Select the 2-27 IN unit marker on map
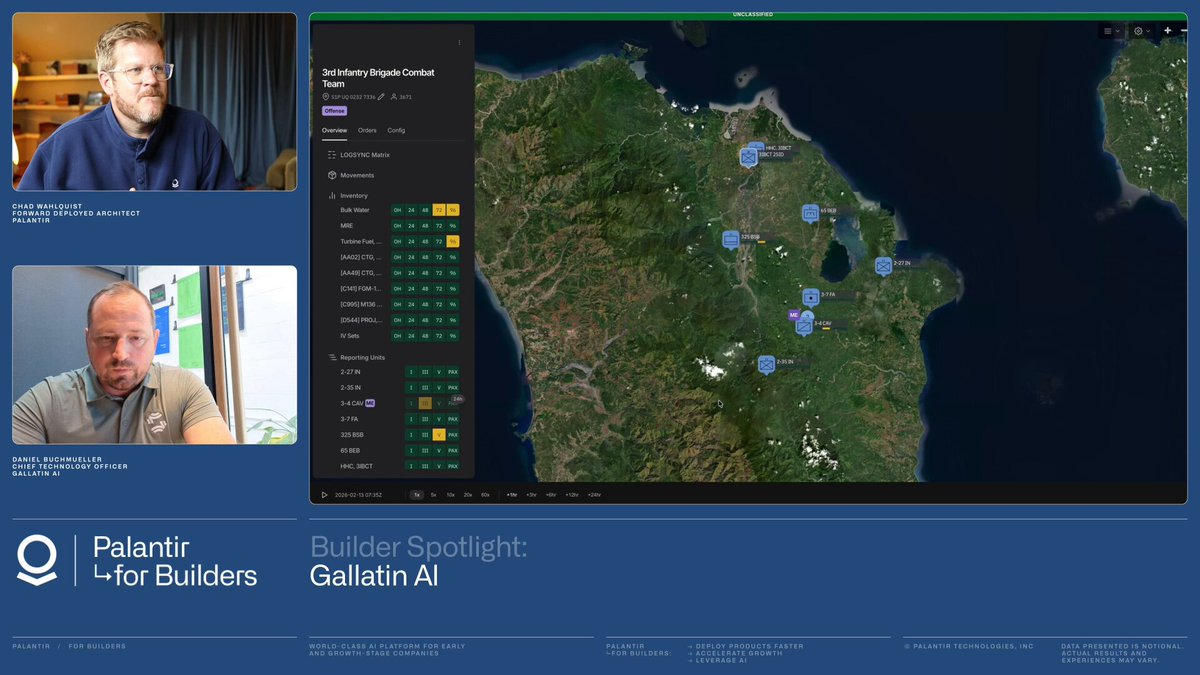The height and width of the screenshot is (675, 1200). 883,266
